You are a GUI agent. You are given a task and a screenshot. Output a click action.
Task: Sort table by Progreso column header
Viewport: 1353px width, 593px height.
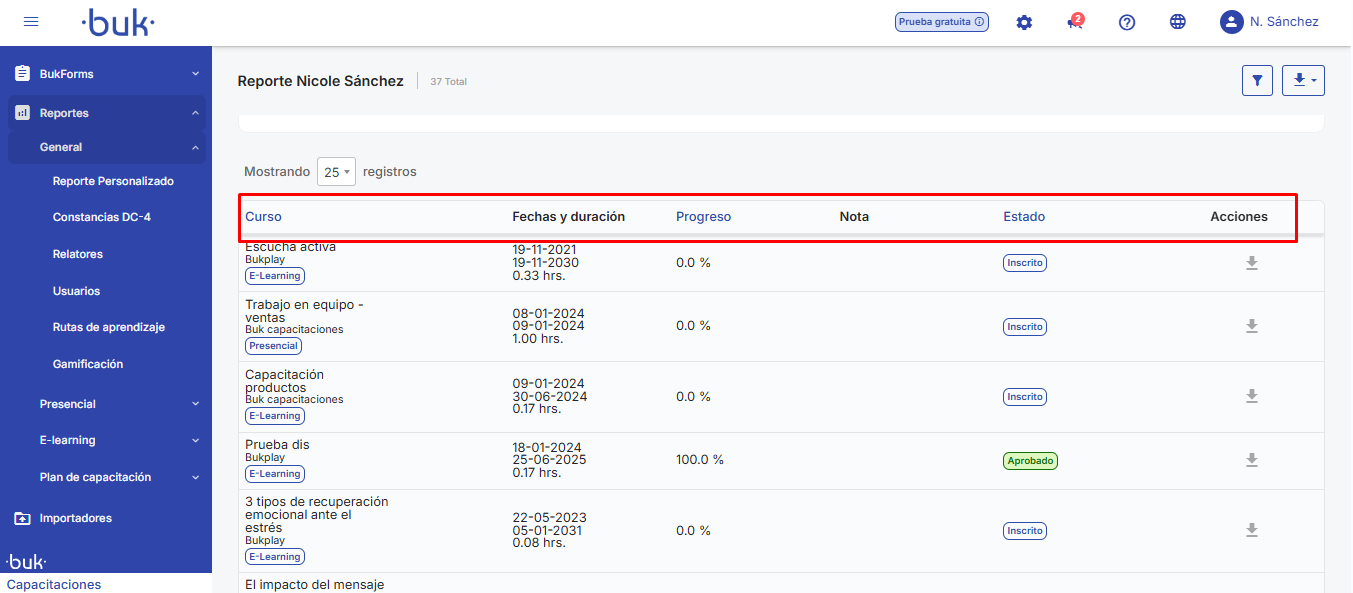(703, 217)
